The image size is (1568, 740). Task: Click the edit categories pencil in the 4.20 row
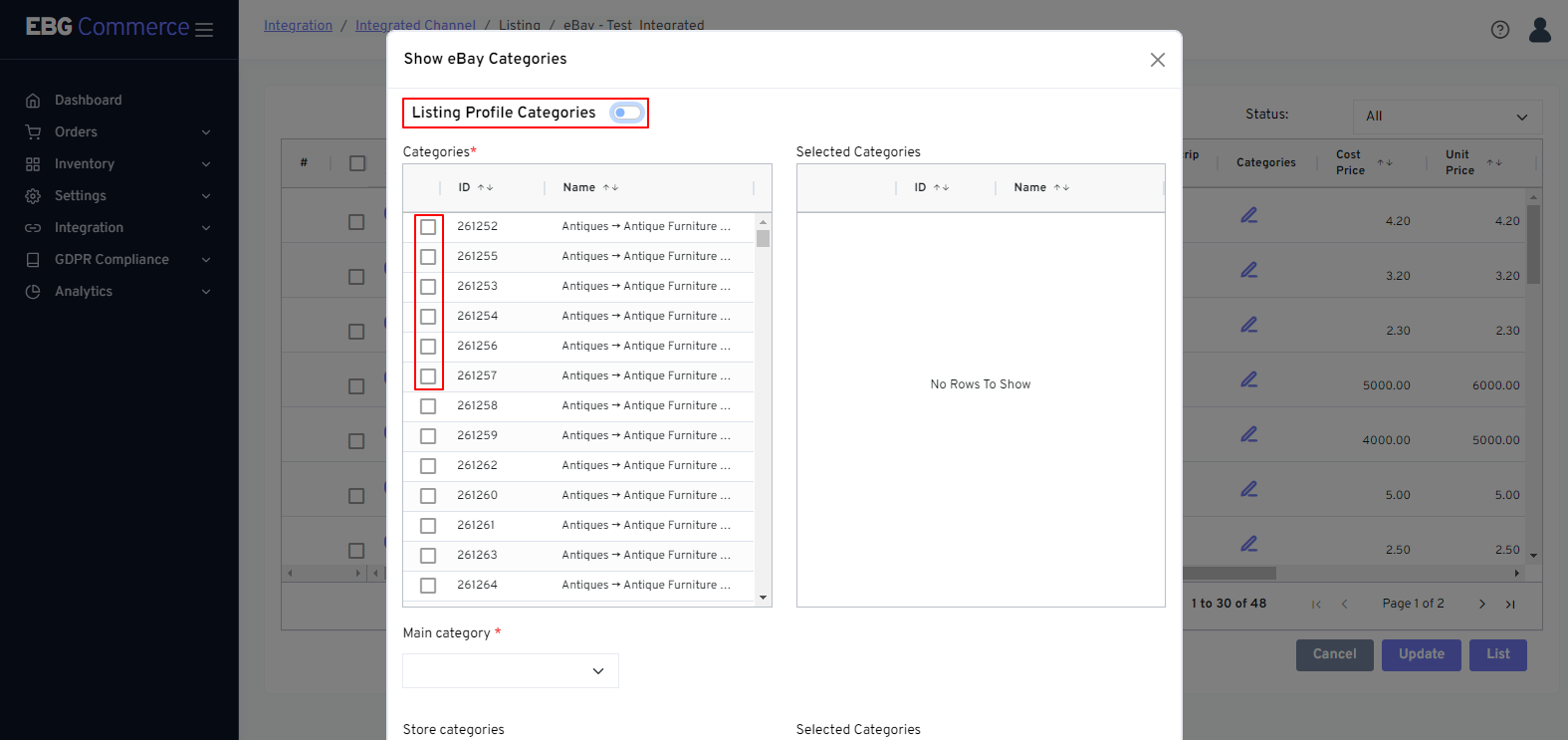(x=1248, y=215)
